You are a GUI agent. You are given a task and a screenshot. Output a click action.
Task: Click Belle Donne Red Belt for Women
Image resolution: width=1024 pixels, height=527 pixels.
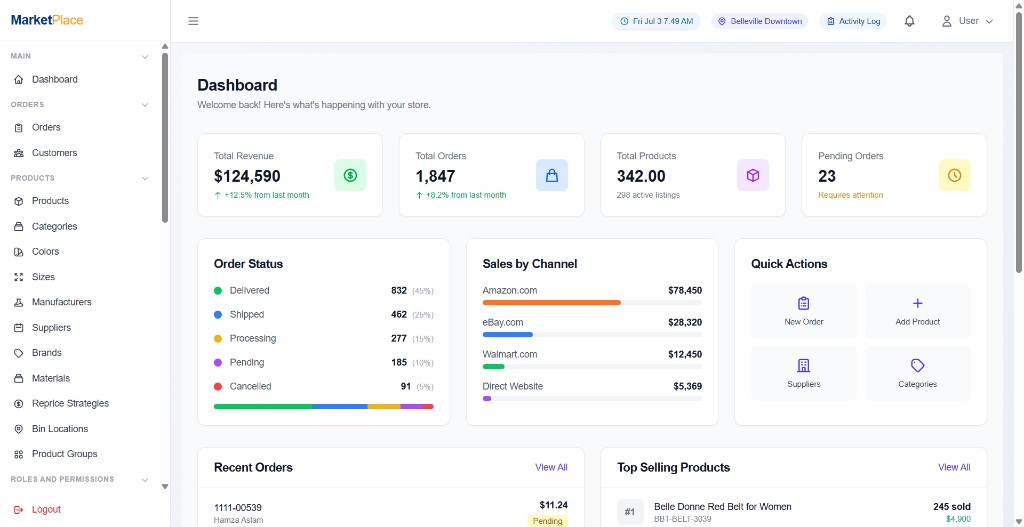coord(723,507)
